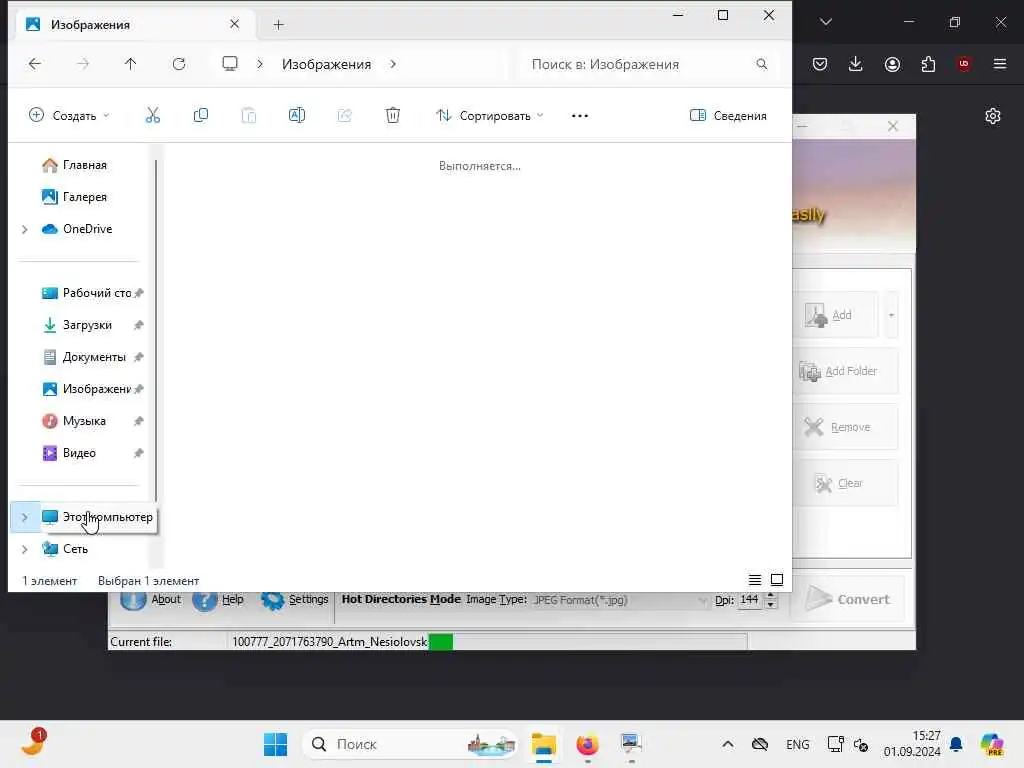Open Firefox downloads arrow icon

[x=856, y=64]
